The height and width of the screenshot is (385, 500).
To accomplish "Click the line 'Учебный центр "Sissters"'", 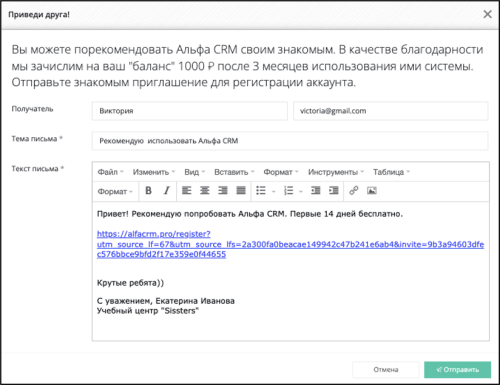I will click(x=148, y=311).
